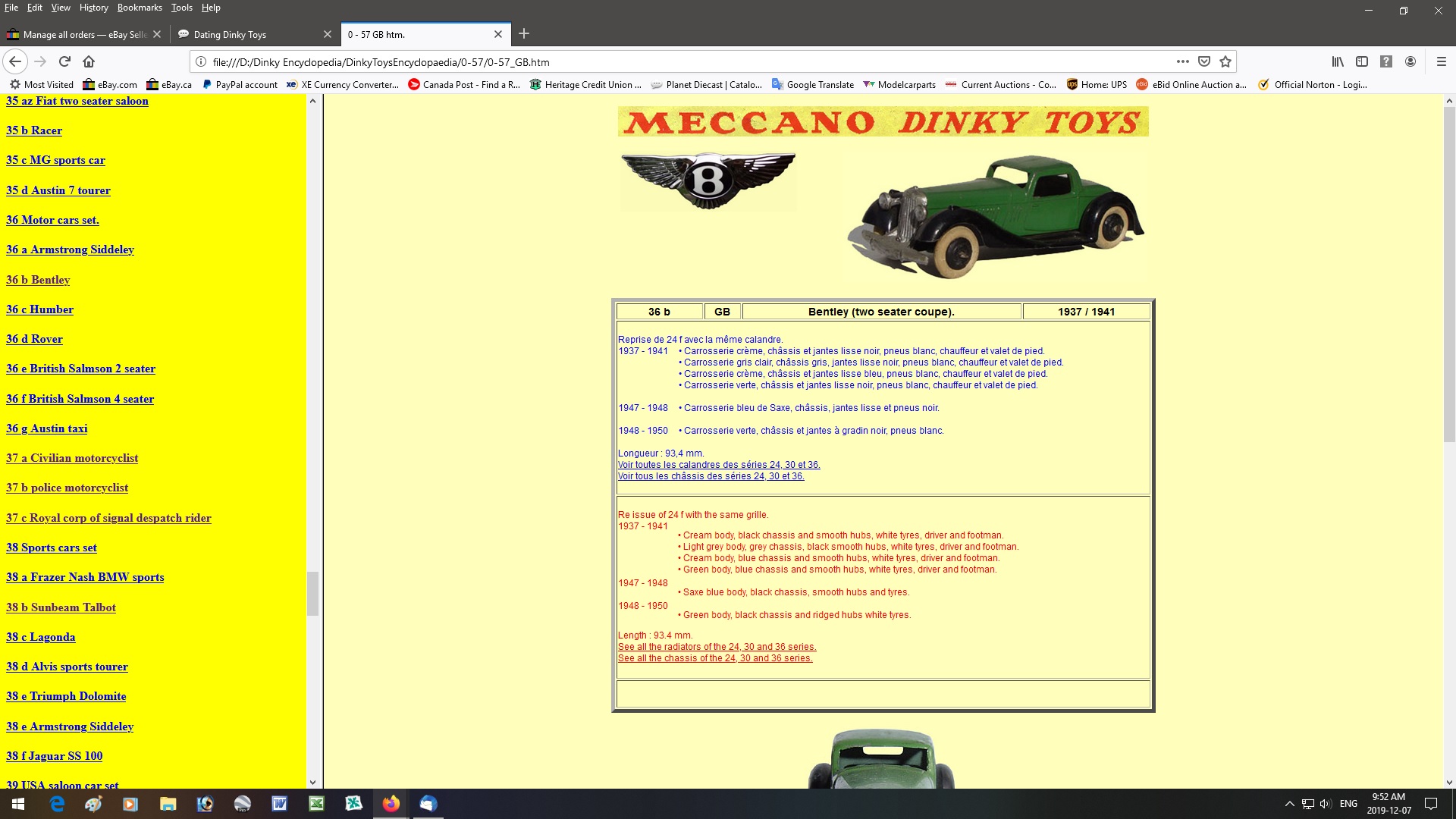
Task: Close the 0 - 57 GB htm tab
Action: point(498,34)
